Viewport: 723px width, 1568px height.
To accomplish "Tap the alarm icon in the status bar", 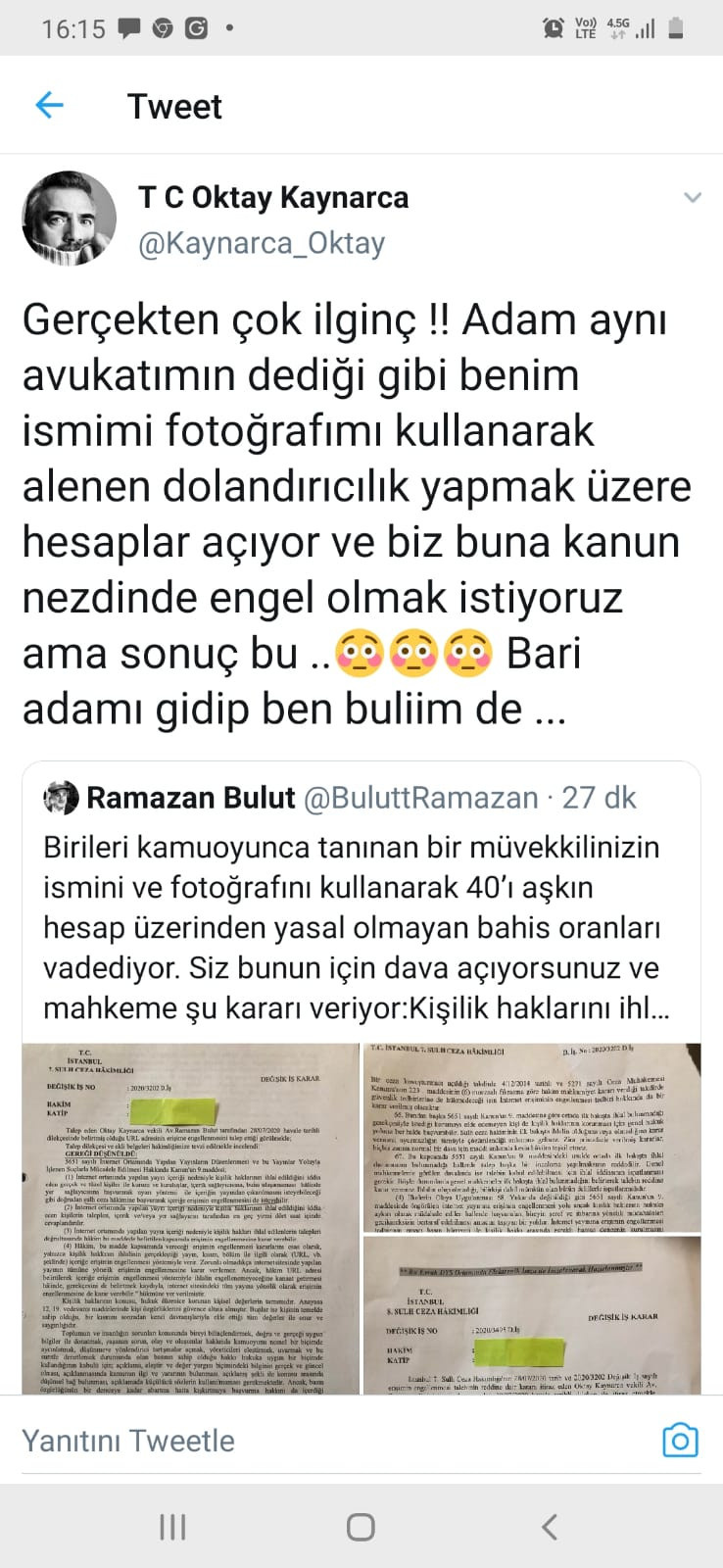I will pos(552,28).
